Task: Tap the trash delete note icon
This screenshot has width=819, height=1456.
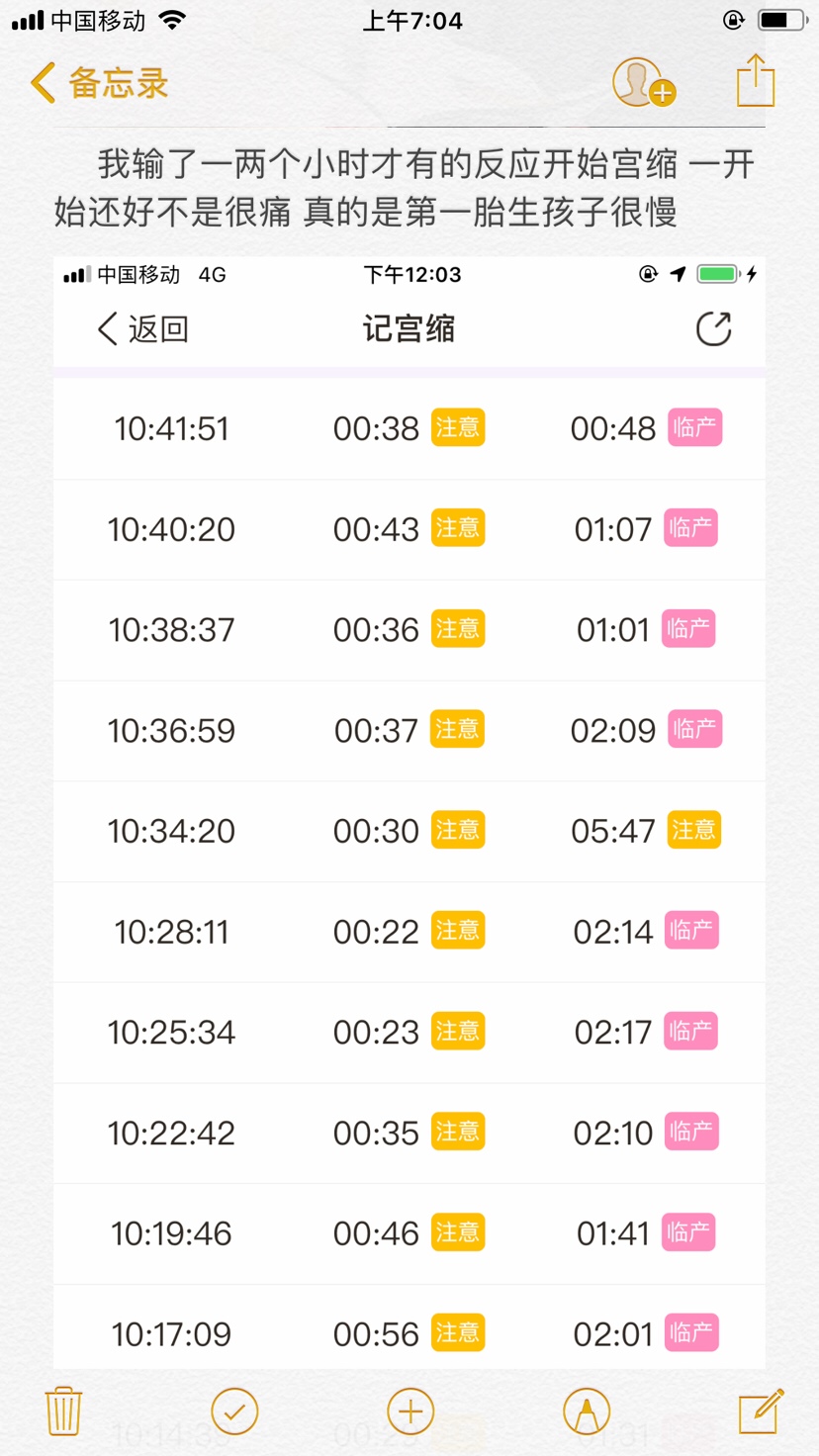Action: click(64, 1410)
